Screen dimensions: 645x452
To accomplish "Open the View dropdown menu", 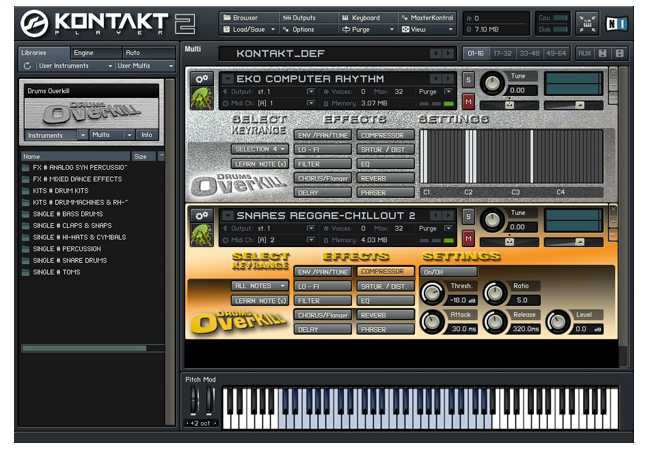I will [x=427, y=29].
